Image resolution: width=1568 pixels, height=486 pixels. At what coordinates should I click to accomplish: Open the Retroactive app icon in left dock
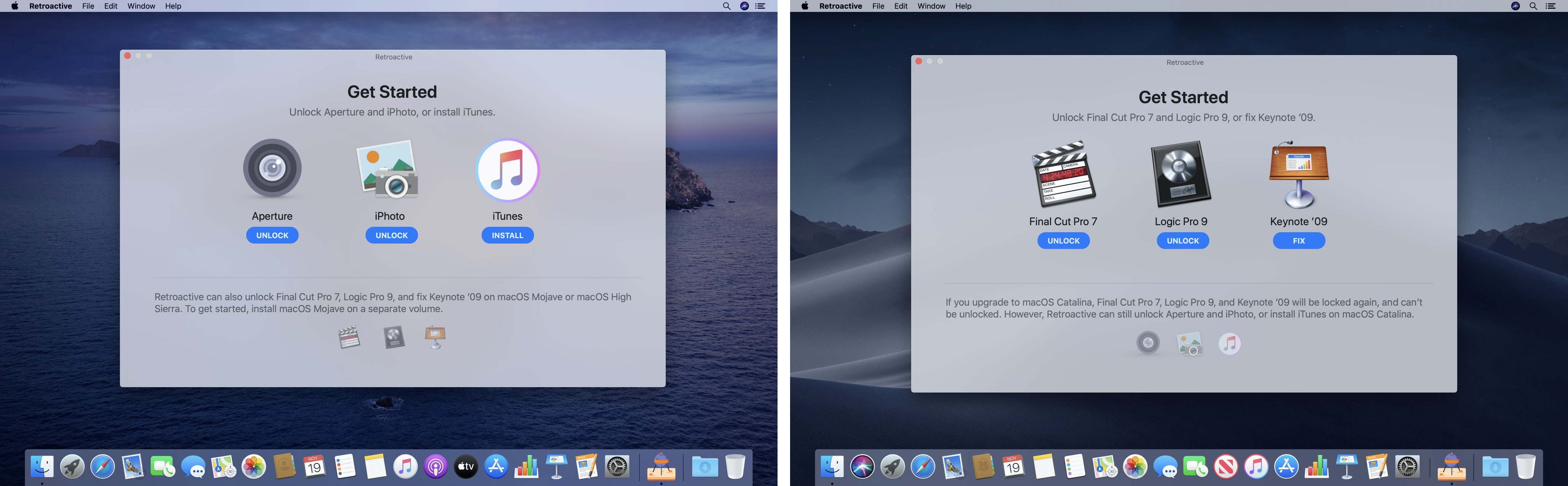click(661, 467)
